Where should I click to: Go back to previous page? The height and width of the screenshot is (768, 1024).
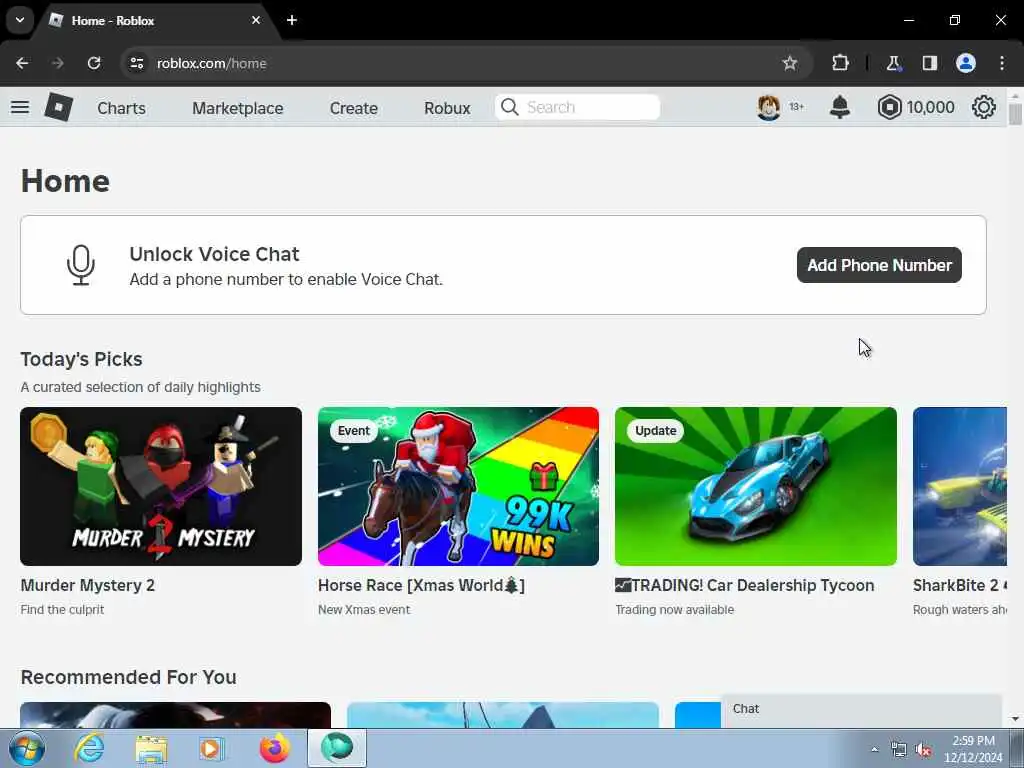pos(22,63)
